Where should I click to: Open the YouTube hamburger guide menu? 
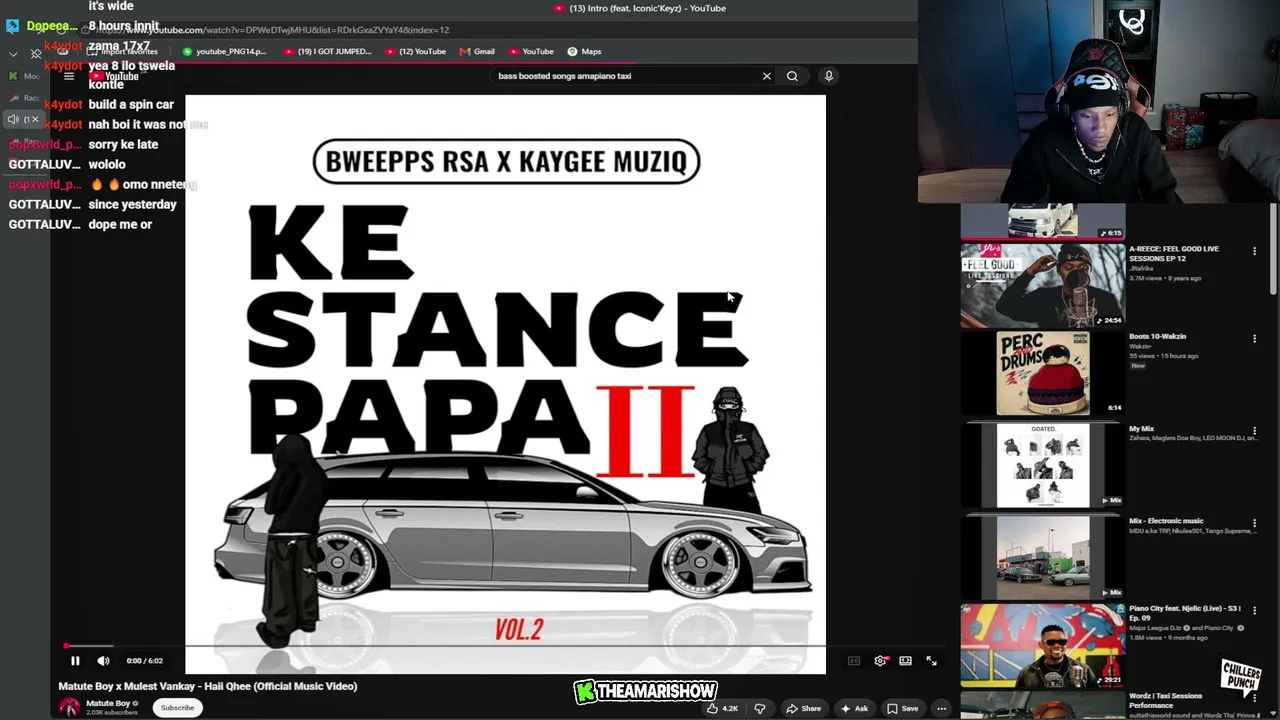pyautogui.click(x=69, y=76)
